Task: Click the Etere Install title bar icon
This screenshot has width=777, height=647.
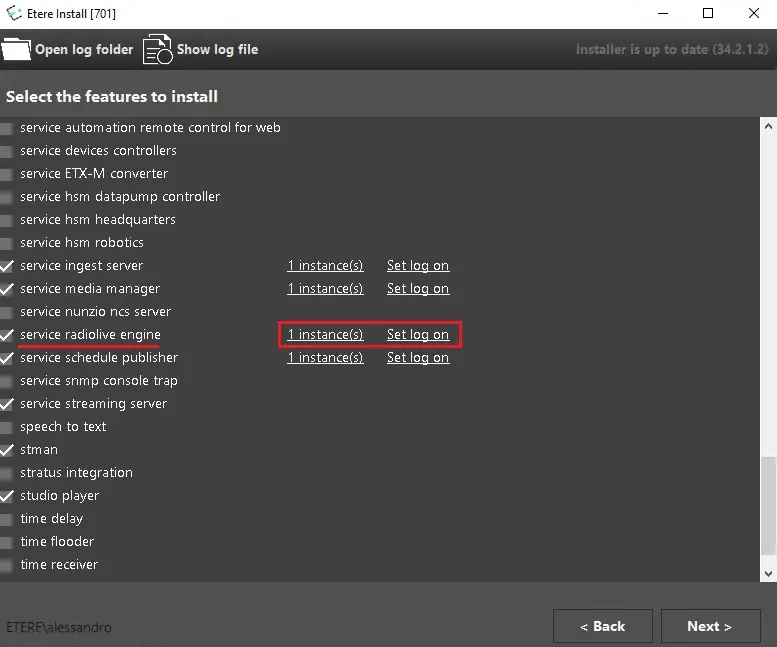Action: tap(14, 13)
